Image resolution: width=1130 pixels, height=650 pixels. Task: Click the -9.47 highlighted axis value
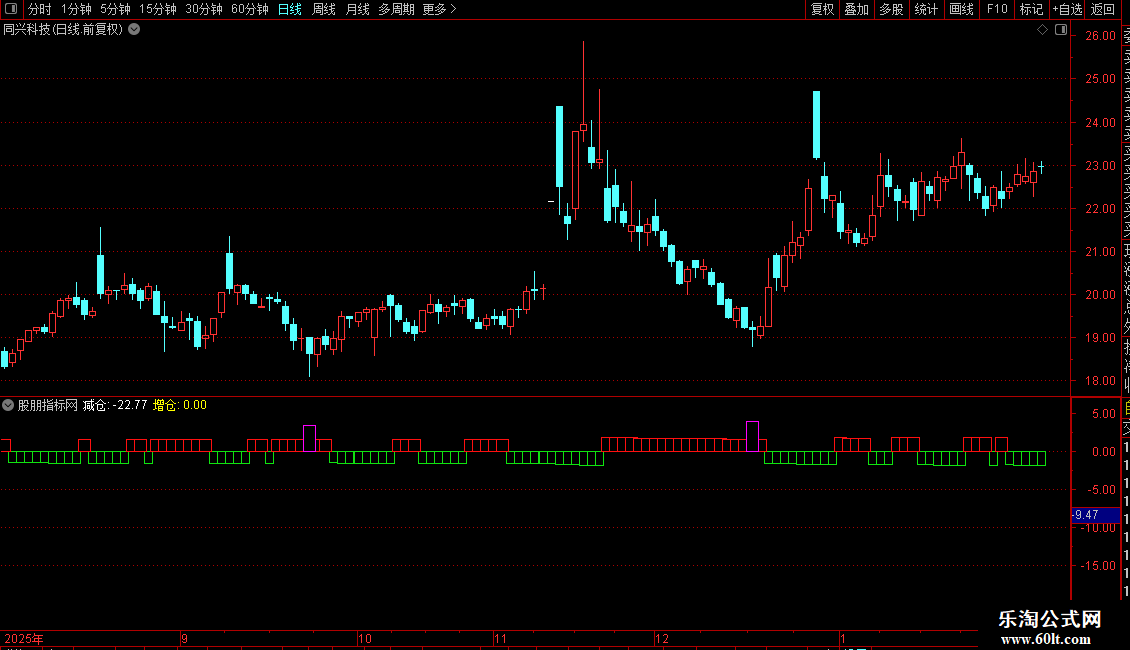(1095, 515)
